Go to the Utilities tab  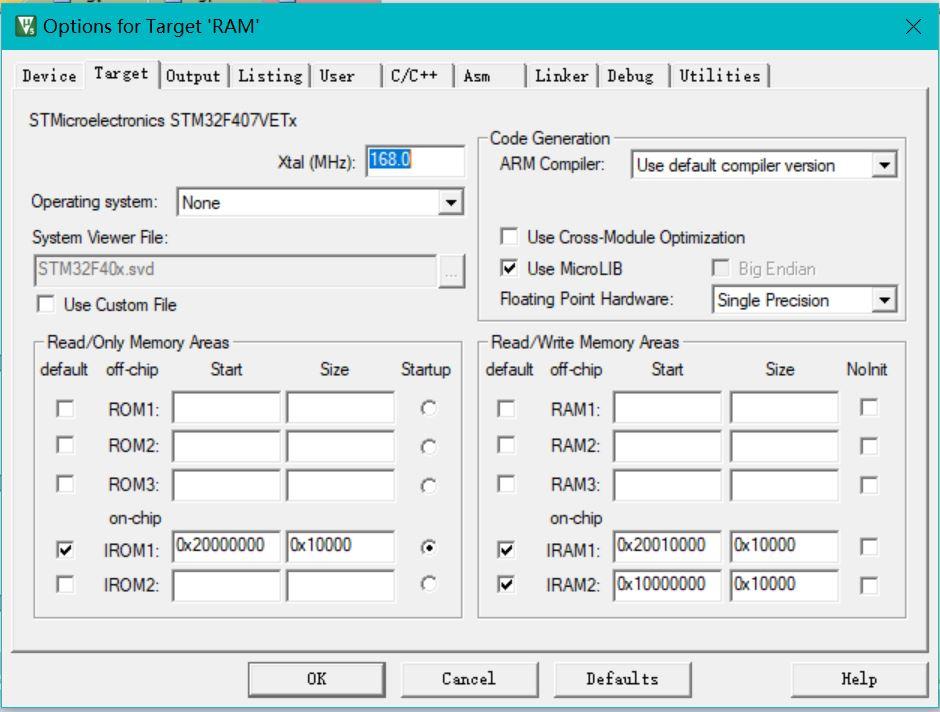[x=719, y=76]
